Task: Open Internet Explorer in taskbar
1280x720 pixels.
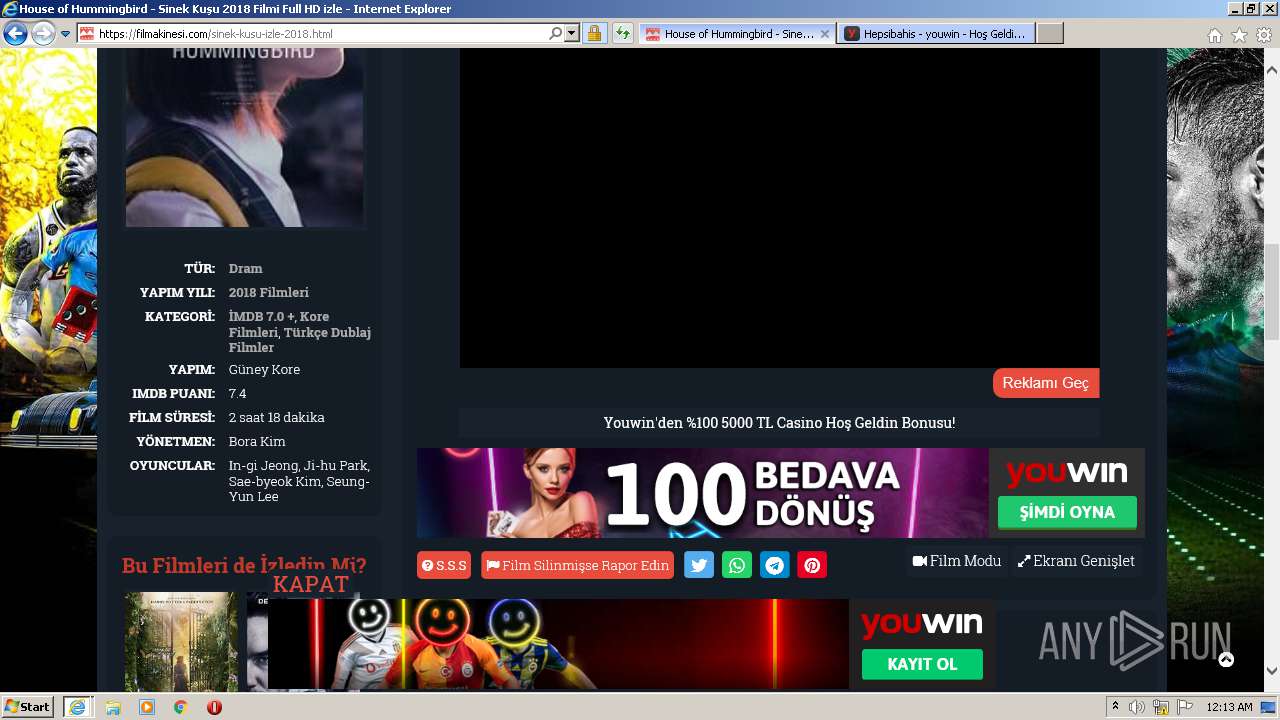Action: tap(78, 706)
